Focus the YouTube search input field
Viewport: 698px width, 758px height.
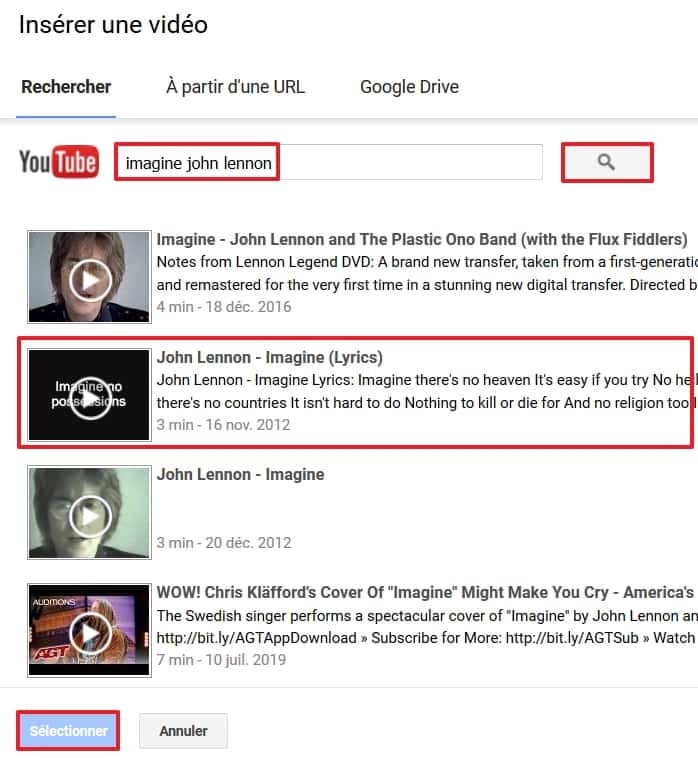pyautogui.click(x=329, y=162)
